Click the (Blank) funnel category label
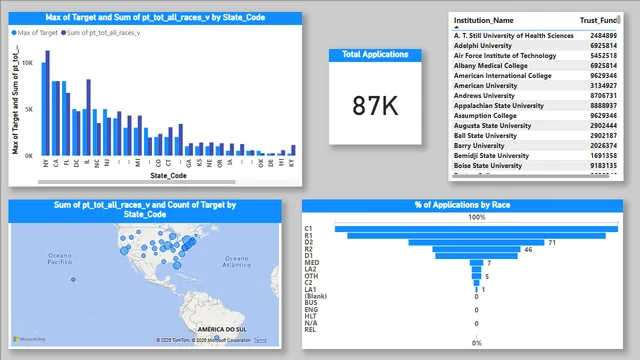The height and width of the screenshot is (360, 640). pyautogui.click(x=316, y=296)
